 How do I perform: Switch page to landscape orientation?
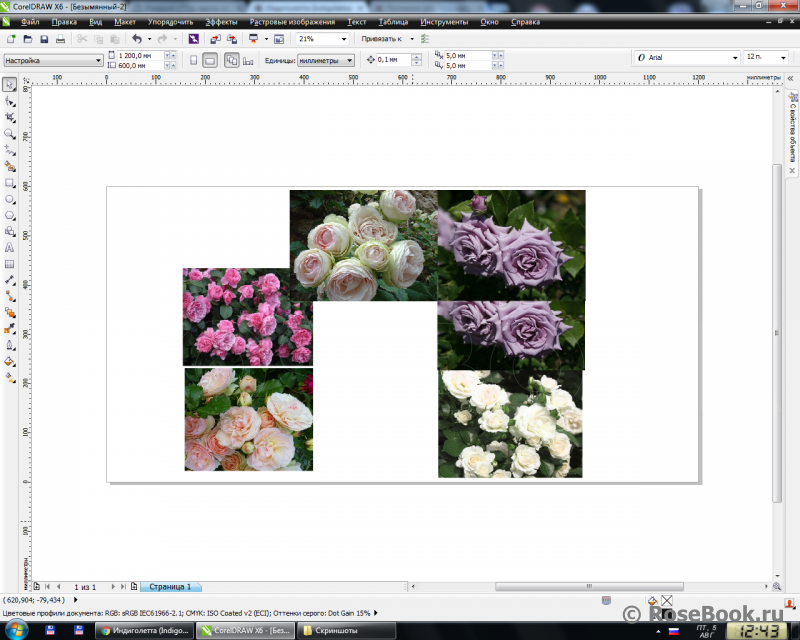pyautogui.click(x=209, y=60)
